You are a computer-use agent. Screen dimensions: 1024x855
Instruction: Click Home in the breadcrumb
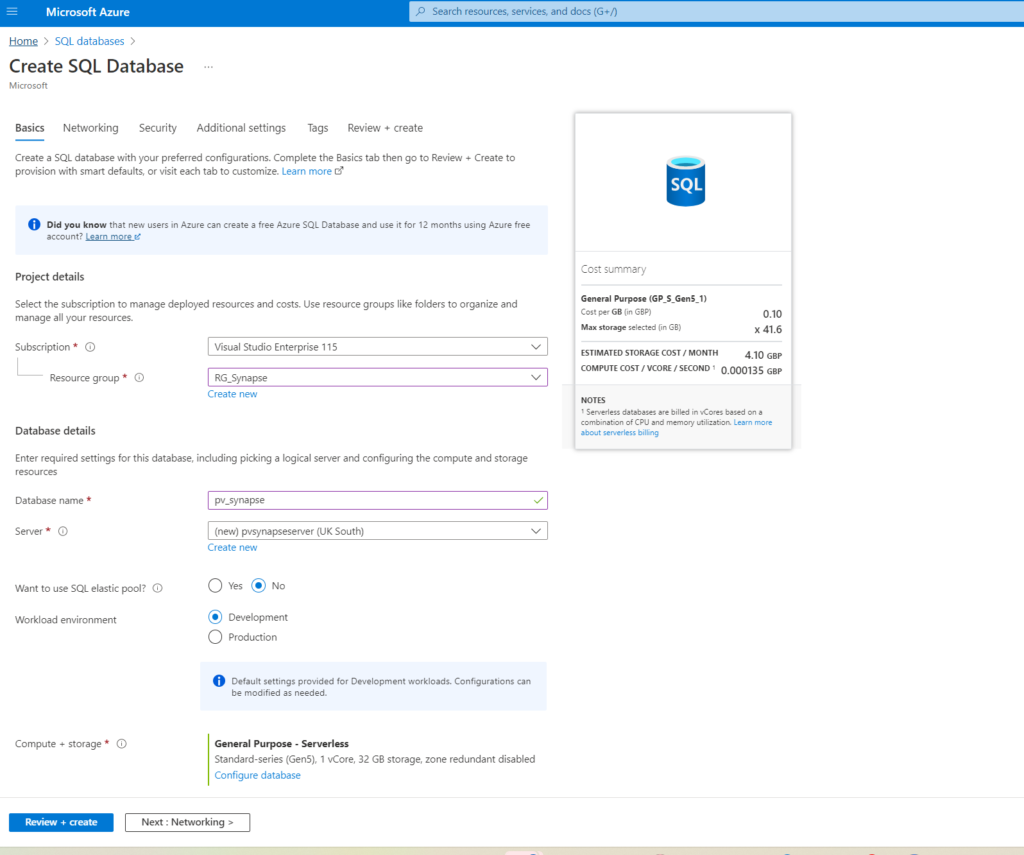coord(24,41)
